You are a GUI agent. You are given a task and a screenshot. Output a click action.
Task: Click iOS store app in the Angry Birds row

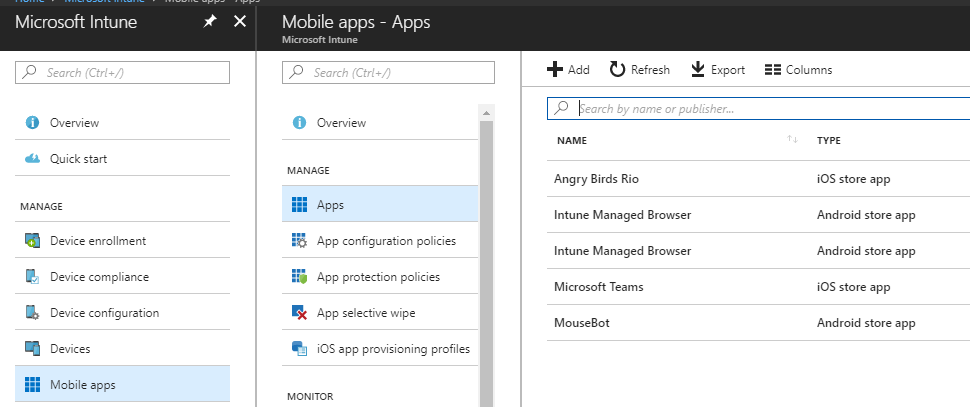[x=853, y=179]
